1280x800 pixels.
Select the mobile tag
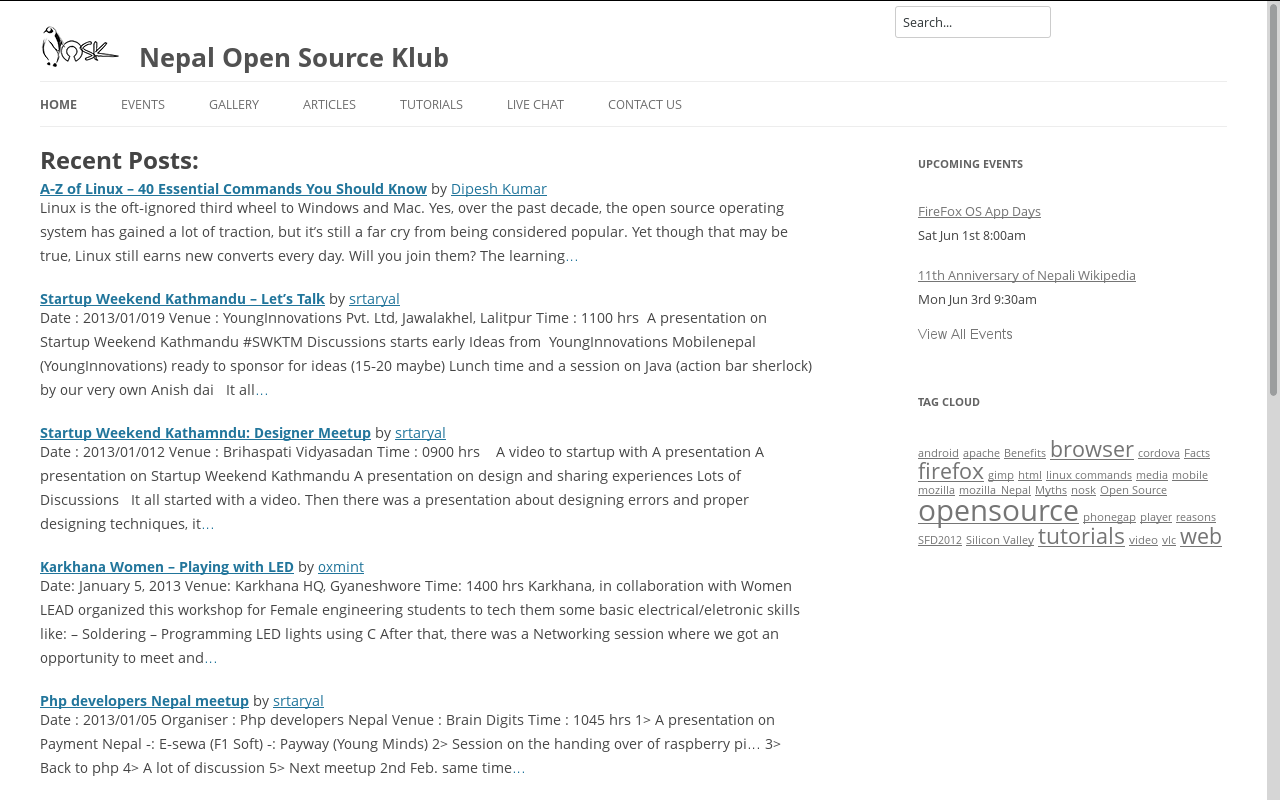click(1190, 475)
